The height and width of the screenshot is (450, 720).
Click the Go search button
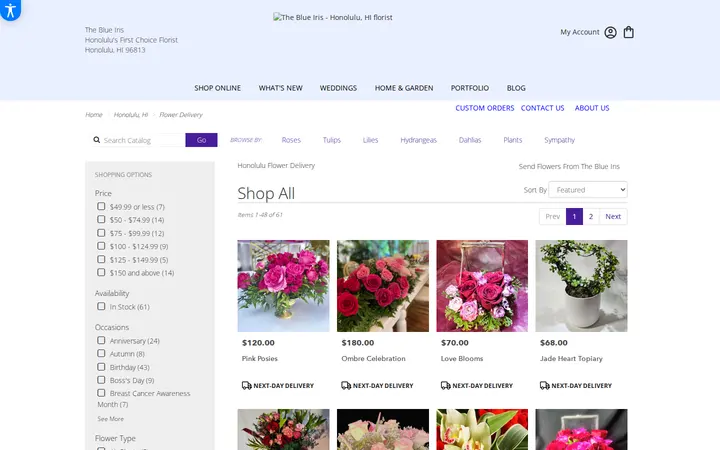pos(201,140)
